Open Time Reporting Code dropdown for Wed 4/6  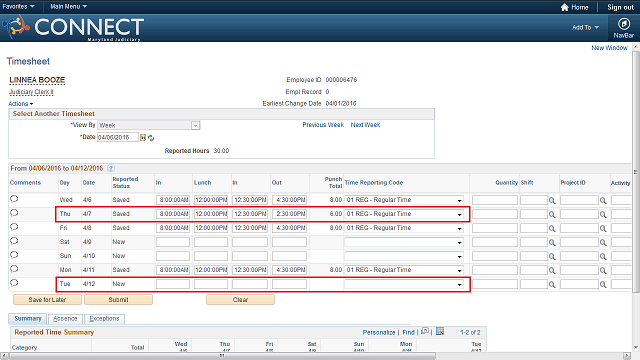point(404,200)
